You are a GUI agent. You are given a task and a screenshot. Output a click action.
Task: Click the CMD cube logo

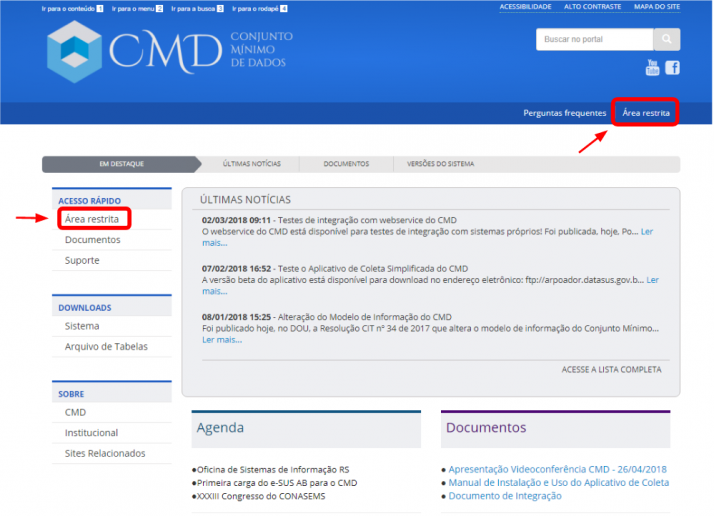click(x=74, y=50)
